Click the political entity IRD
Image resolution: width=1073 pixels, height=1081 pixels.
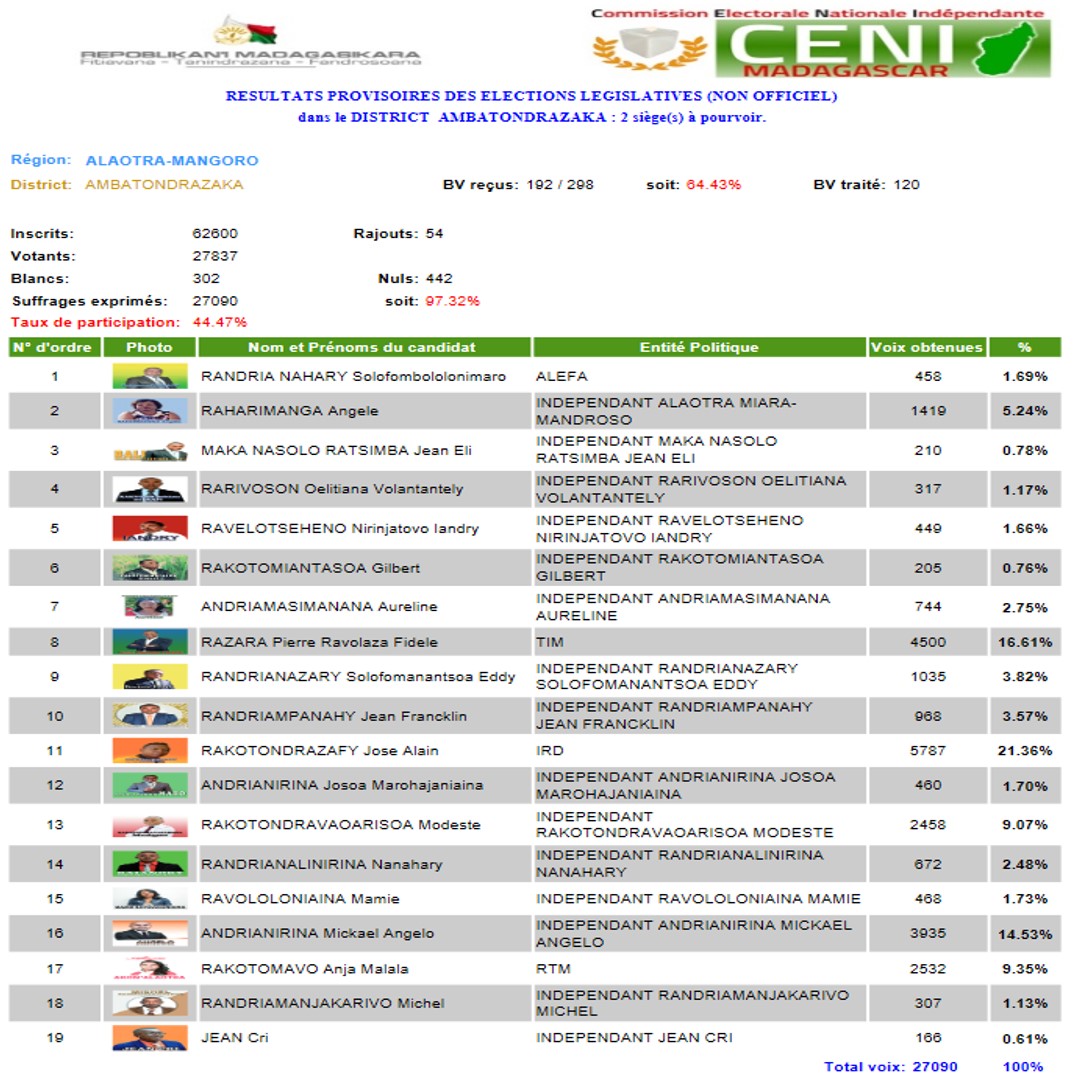coord(550,750)
